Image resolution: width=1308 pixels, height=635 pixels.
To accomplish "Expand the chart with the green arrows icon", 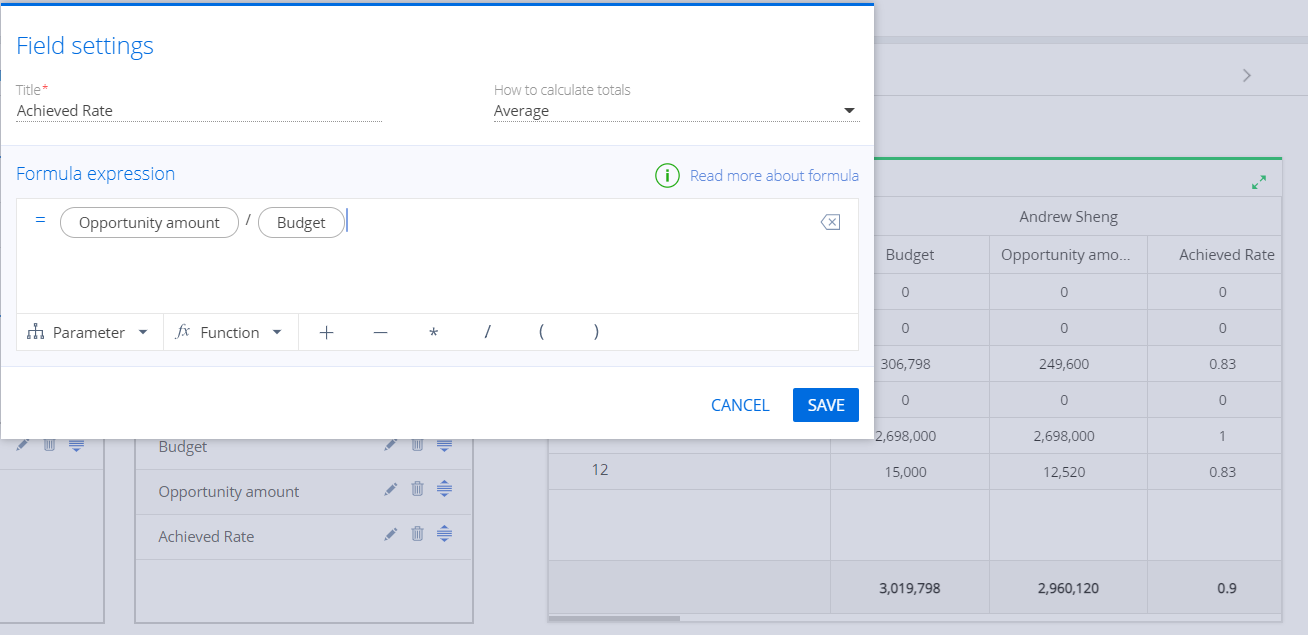I will (x=1259, y=182).
